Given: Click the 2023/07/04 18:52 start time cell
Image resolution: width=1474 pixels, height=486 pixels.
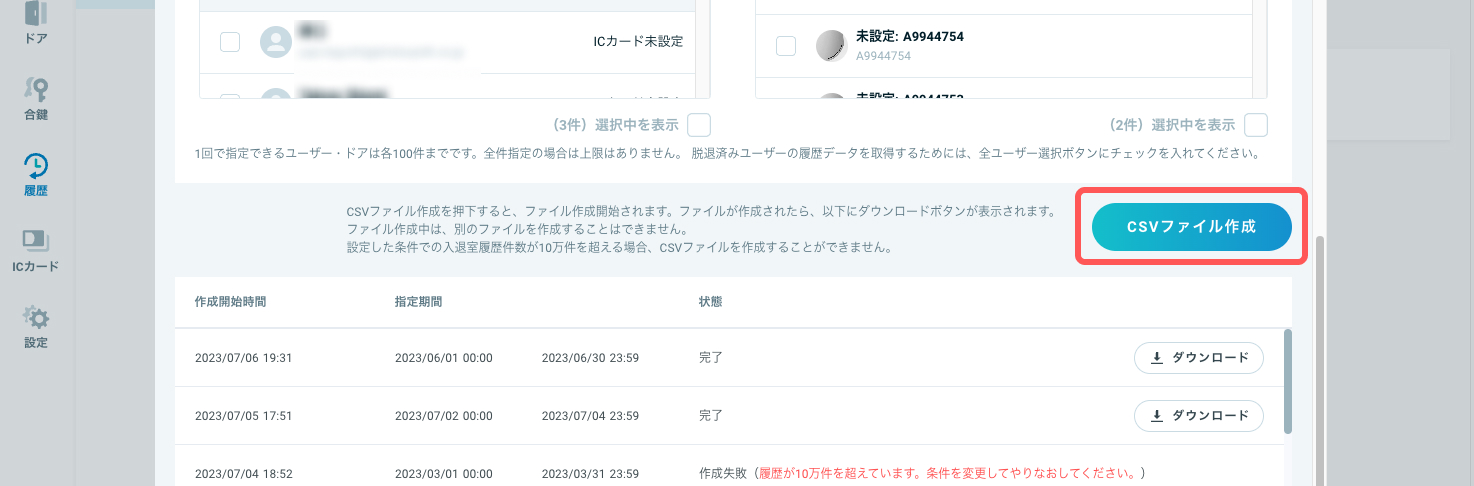Looking at the screenshot, I should click(x=243, y=474).
